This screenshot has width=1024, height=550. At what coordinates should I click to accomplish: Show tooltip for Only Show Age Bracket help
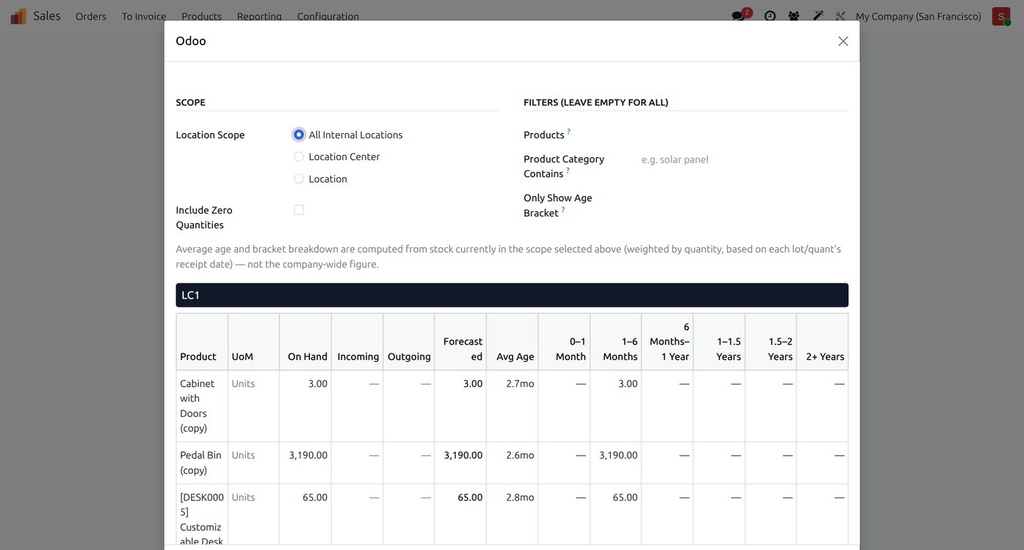click(x=564, y=210)
